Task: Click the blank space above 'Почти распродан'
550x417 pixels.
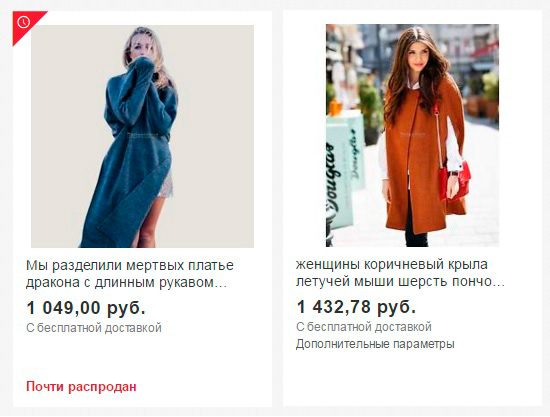Action: point(142,357)
